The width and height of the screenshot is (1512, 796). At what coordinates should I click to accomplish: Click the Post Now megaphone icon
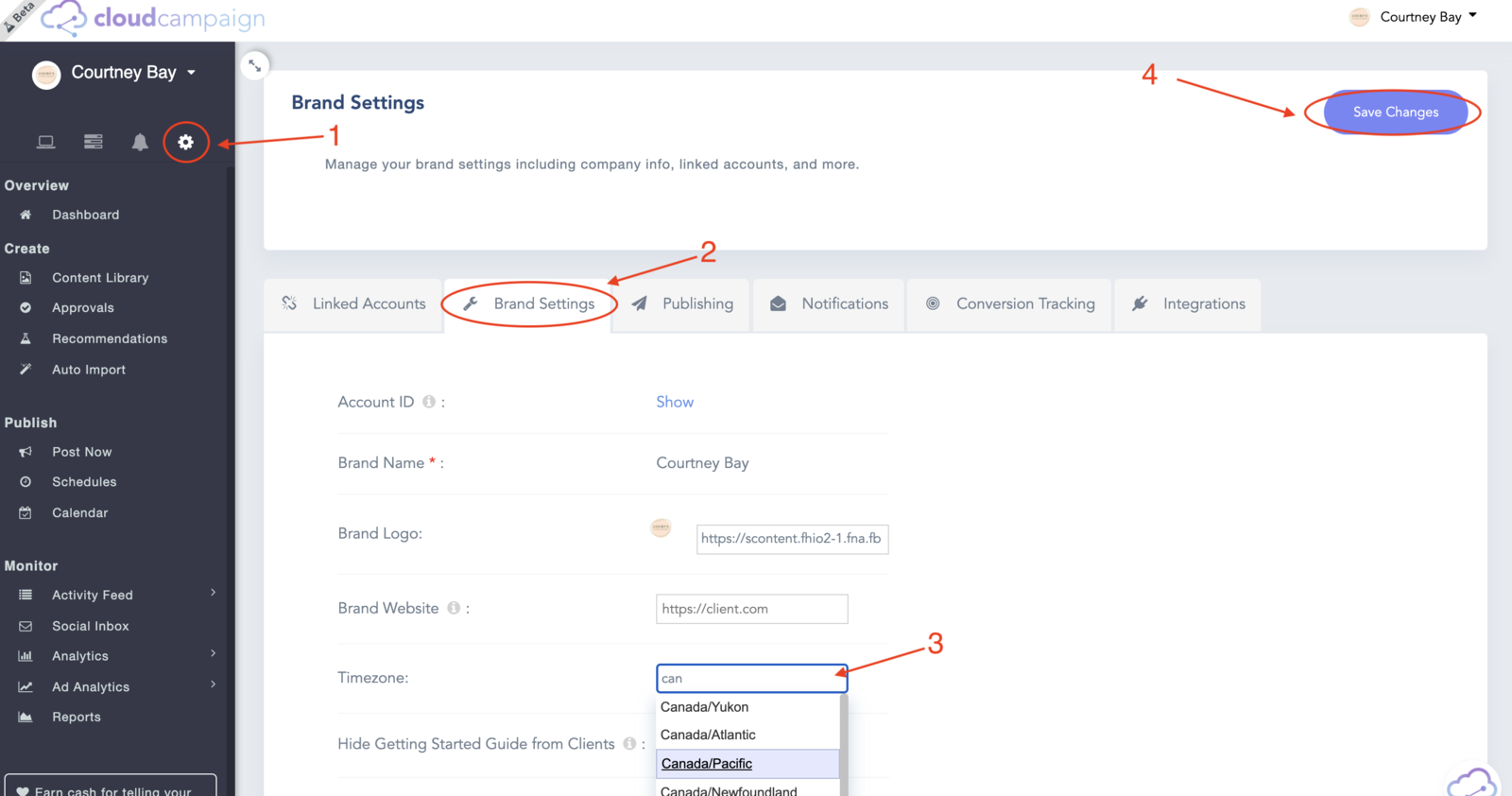(x=26, y=452)
